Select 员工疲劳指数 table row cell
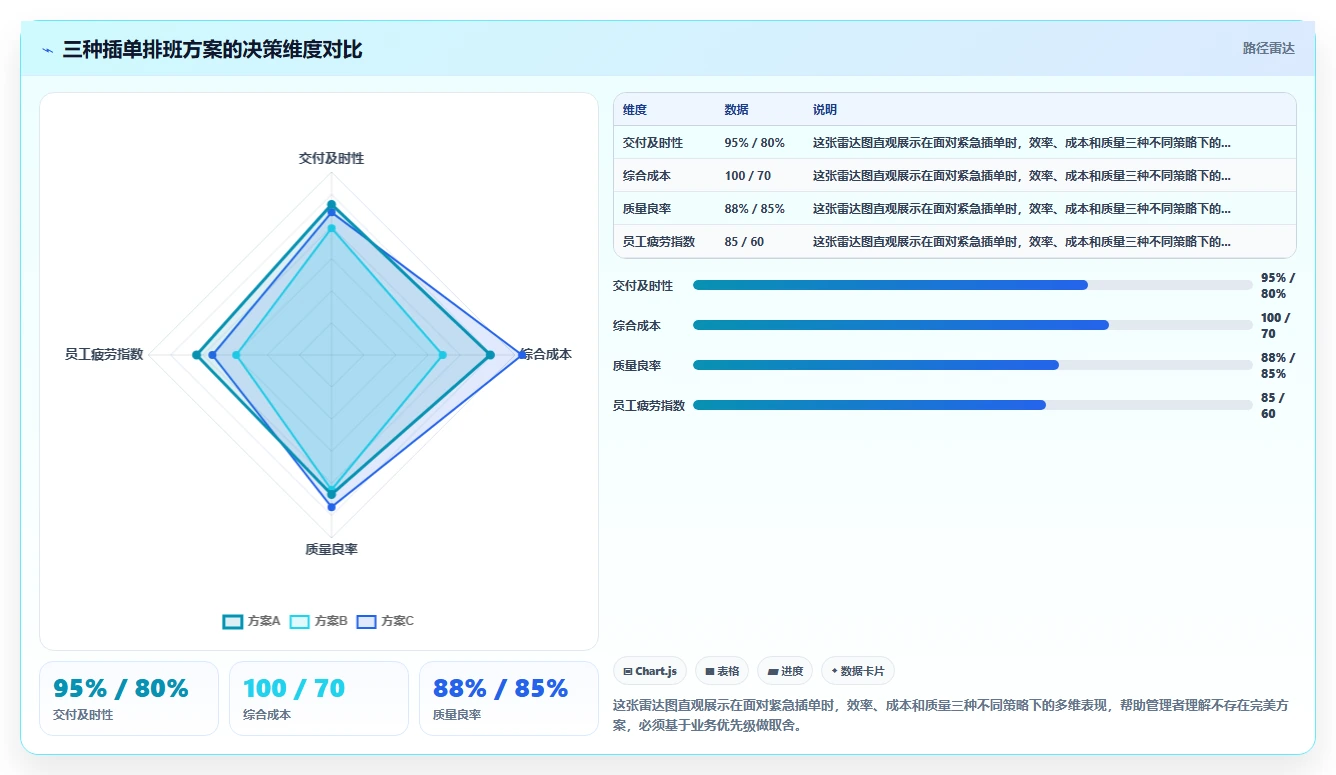 [659, 242]
